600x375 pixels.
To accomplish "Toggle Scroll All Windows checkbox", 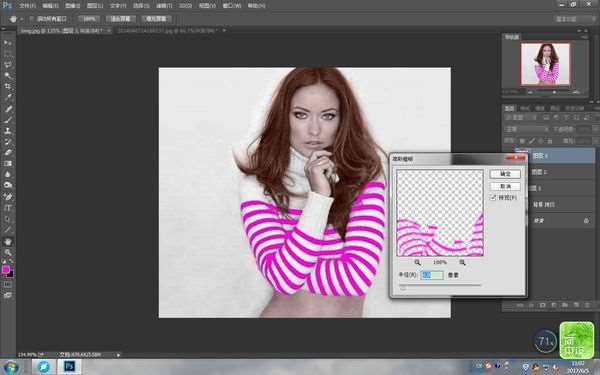I will pos(32,19).
